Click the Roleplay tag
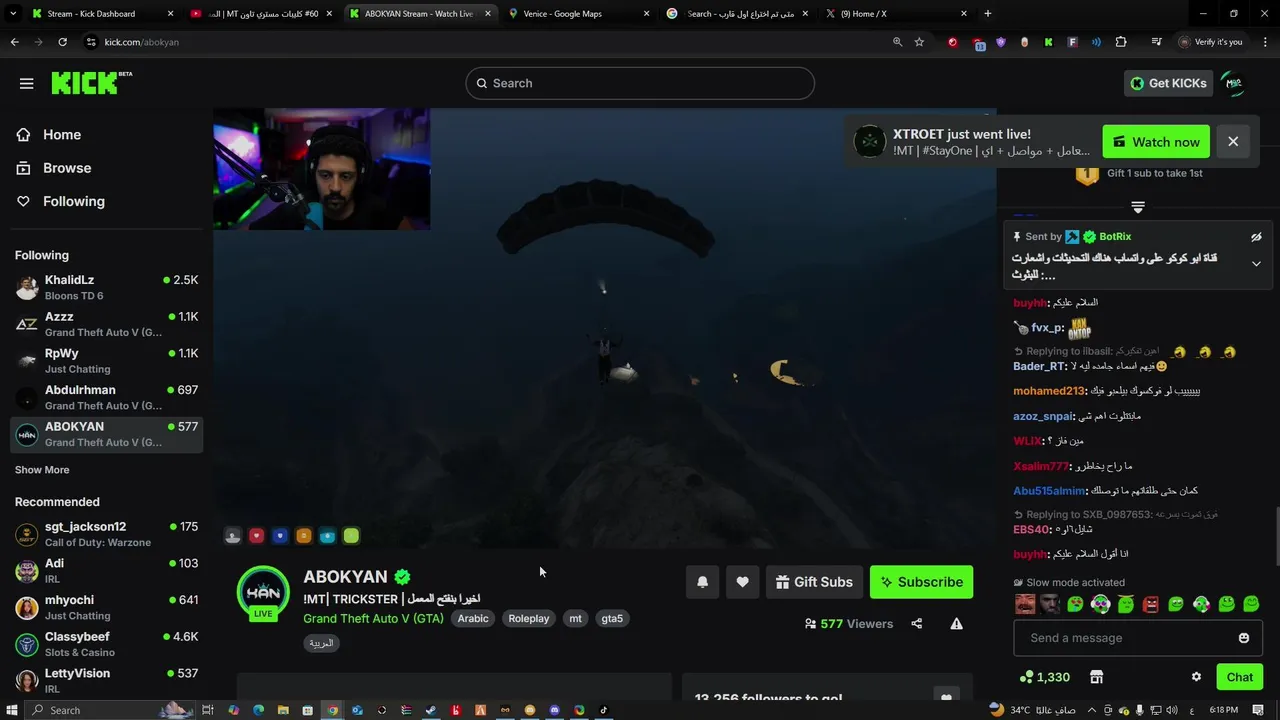1280x720 pixels. tap(529, 619)
